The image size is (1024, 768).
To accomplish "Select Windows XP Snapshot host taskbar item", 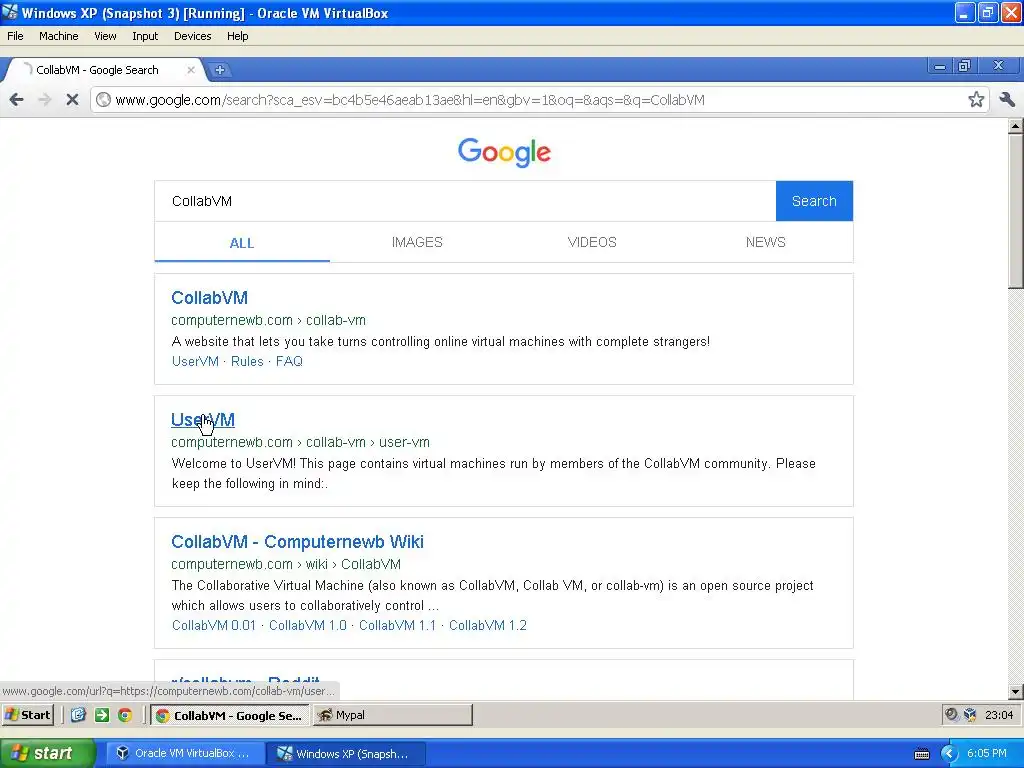I will point(346,753).
